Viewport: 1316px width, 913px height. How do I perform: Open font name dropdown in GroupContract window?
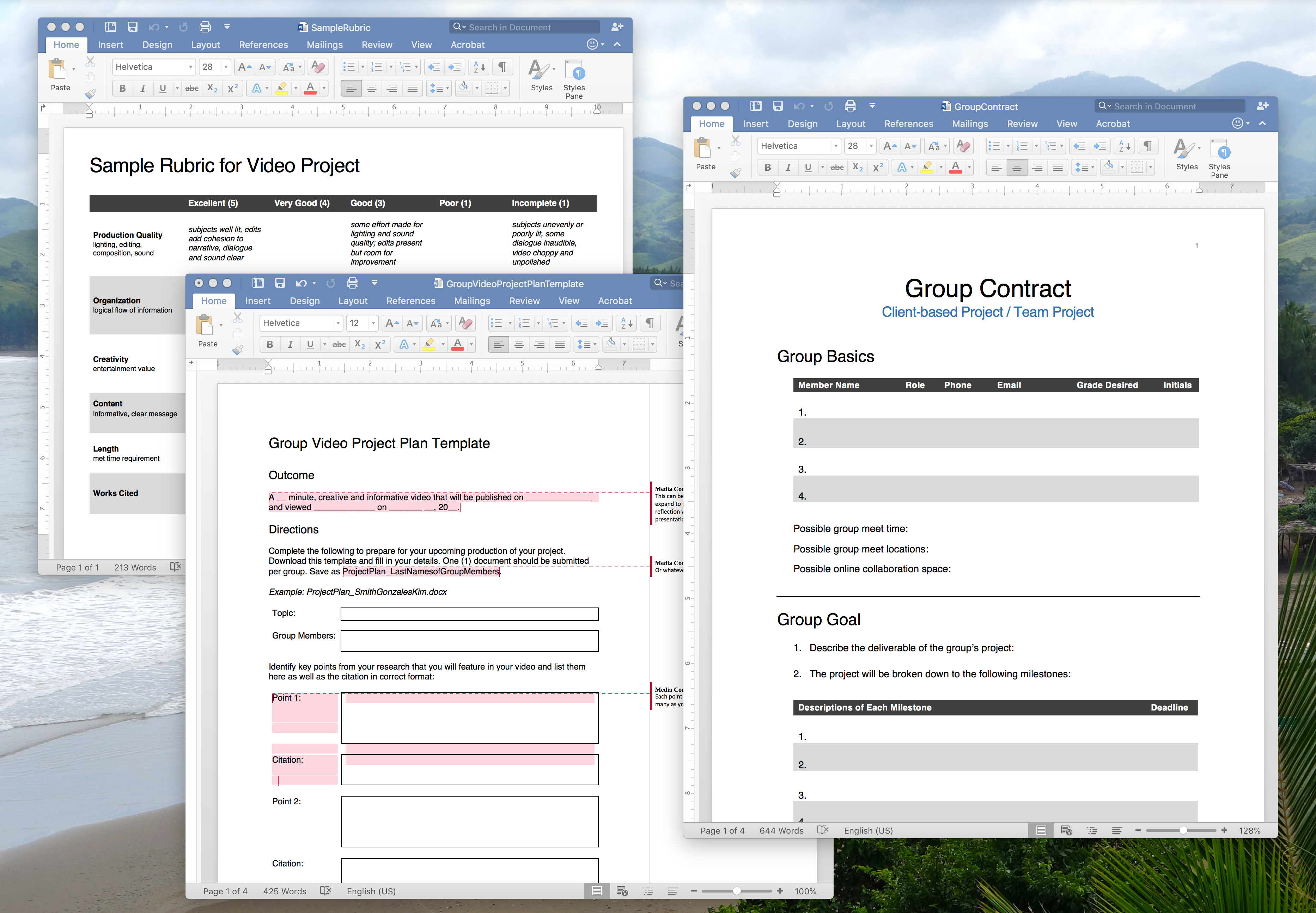(836, 146)
